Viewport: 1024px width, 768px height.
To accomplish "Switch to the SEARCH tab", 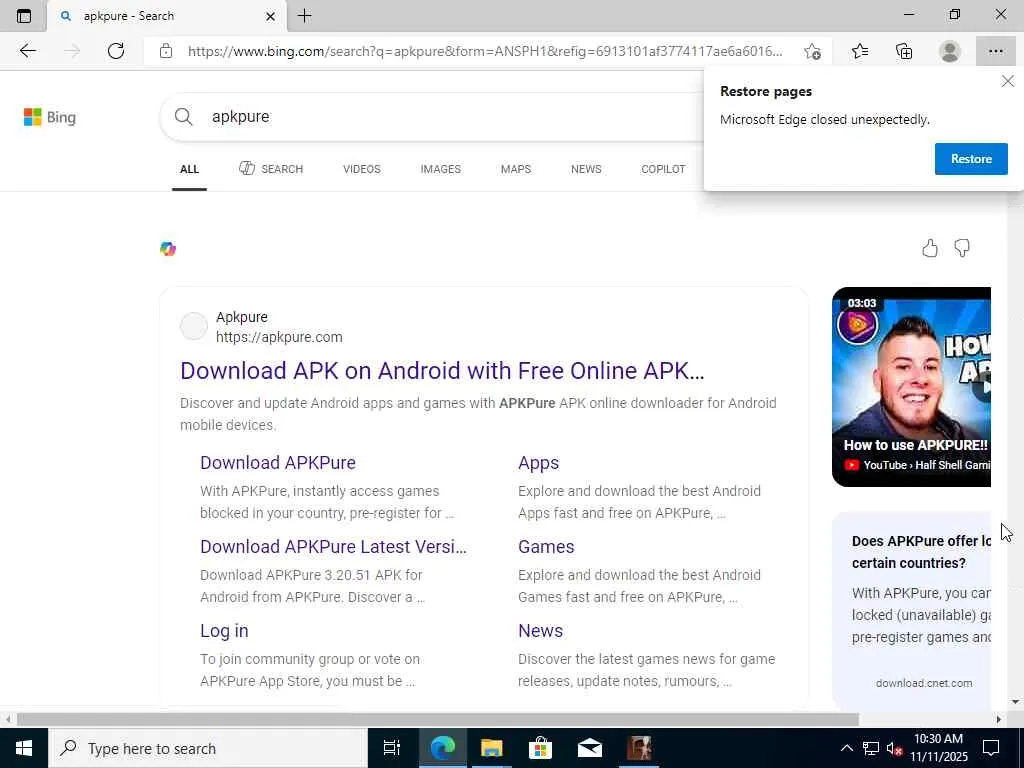I will (271, 169).
